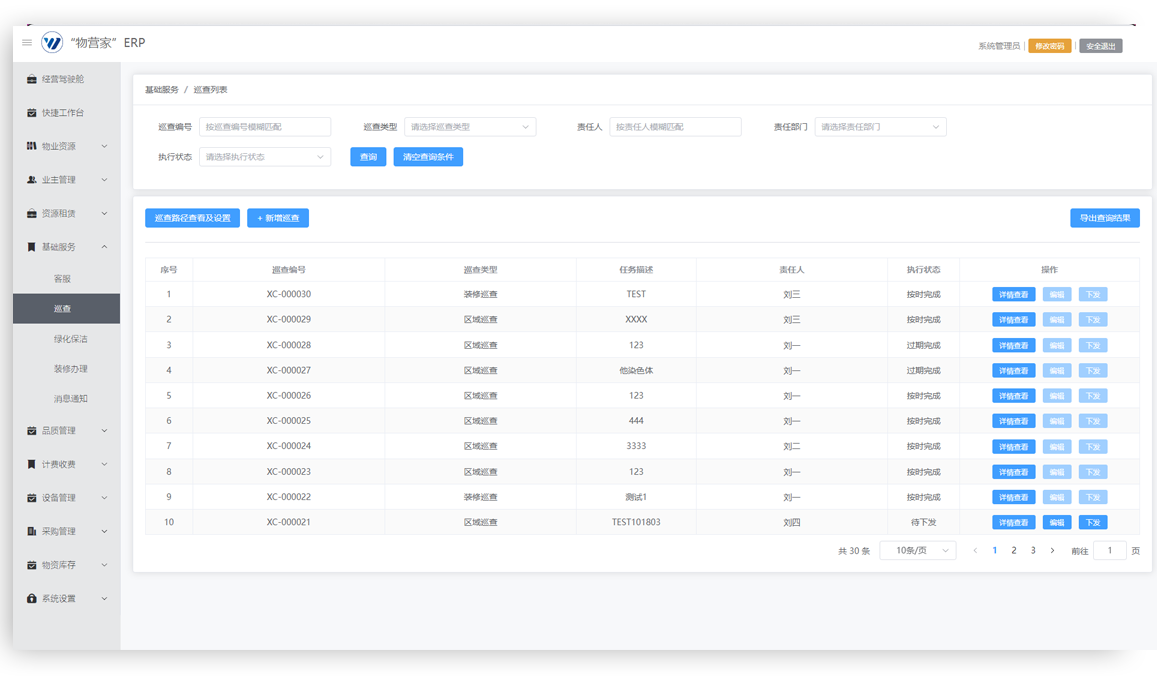The image size is (1168, 680).
Task: Open the 10条/页 page size selector
Action: coord(917,551)
